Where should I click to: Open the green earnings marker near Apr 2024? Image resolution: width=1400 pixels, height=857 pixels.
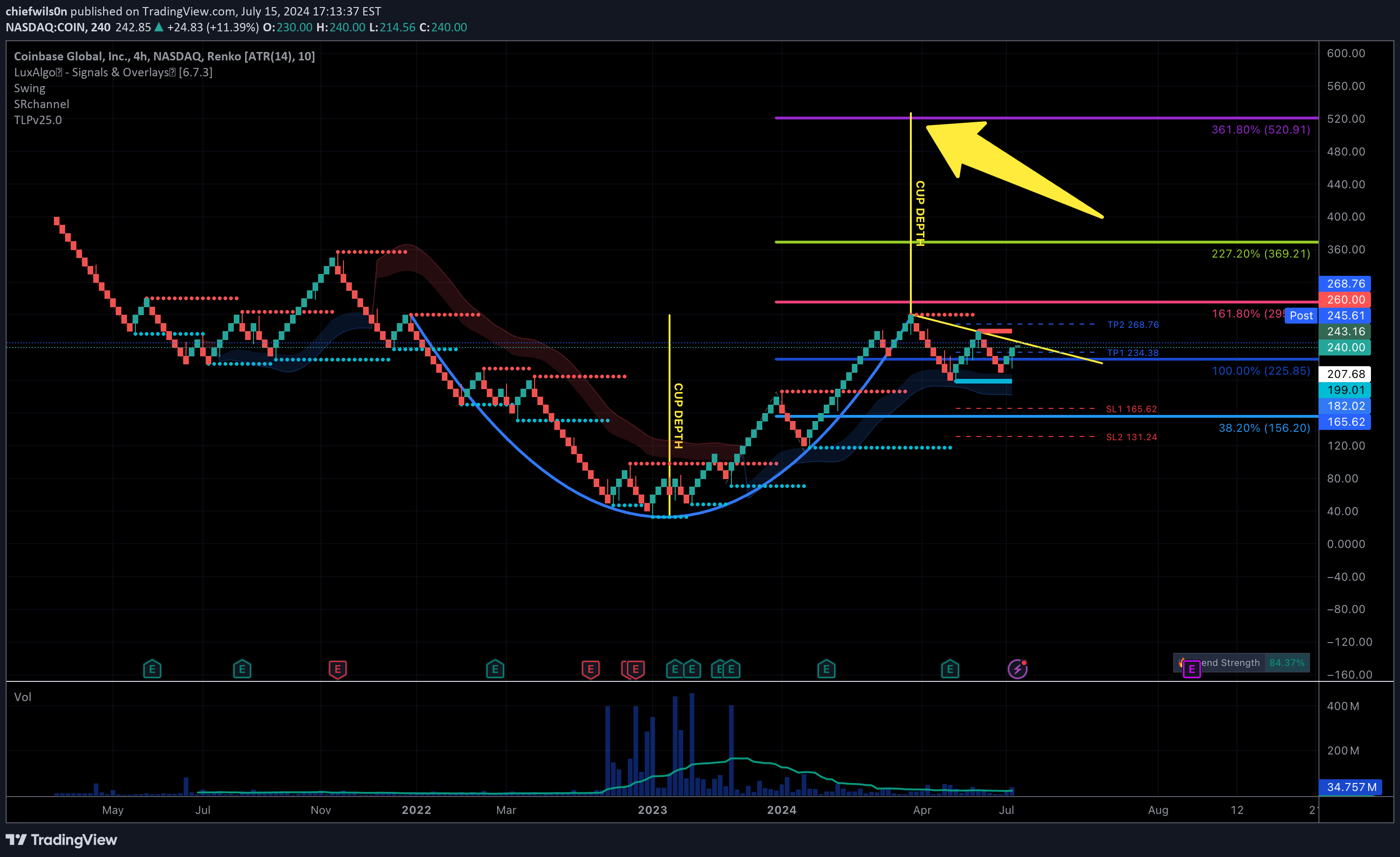click(x=949, y=669)
